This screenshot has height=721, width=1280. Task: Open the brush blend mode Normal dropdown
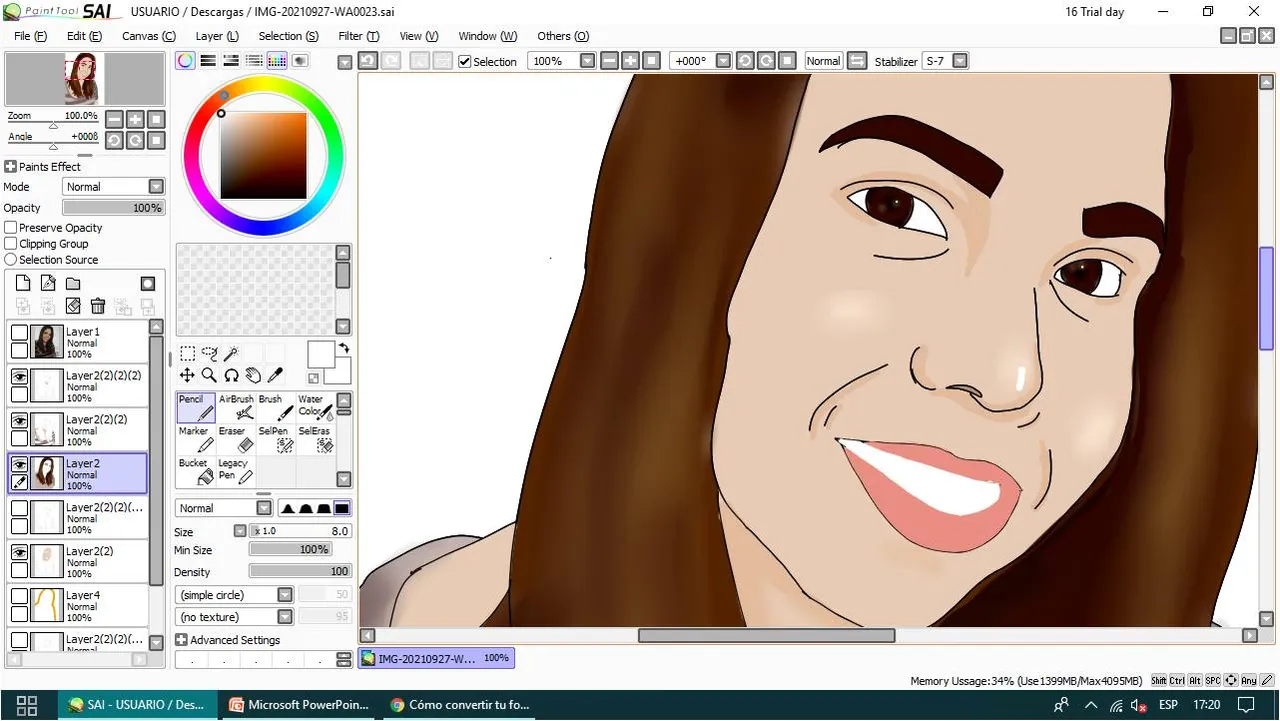click(224, 508)
